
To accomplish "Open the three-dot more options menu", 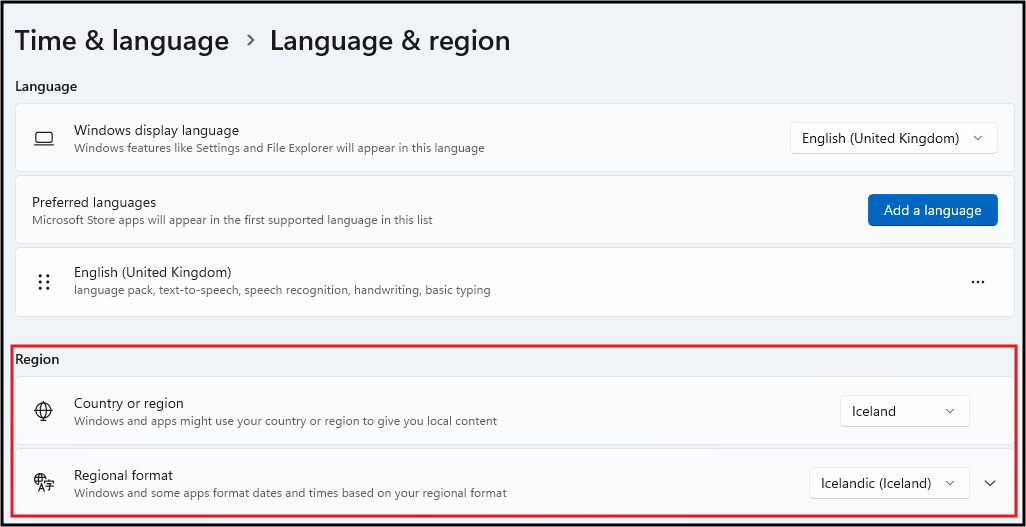I will [977, 282].
